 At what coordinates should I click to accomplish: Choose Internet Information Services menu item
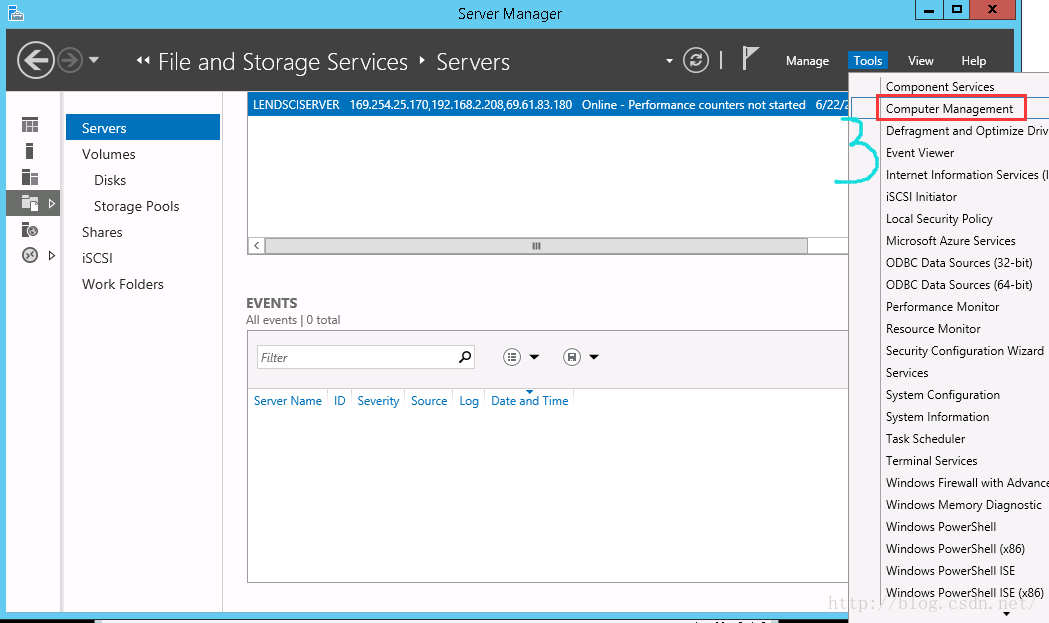coord(967,175)
